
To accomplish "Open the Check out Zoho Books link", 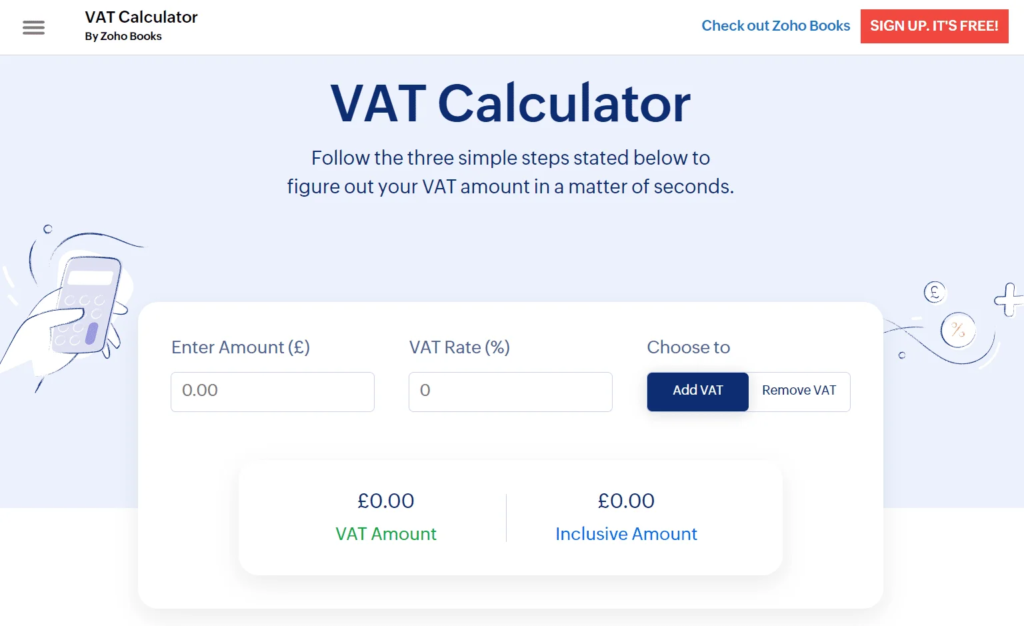I will pyautogui.click(x=775, y=25).
